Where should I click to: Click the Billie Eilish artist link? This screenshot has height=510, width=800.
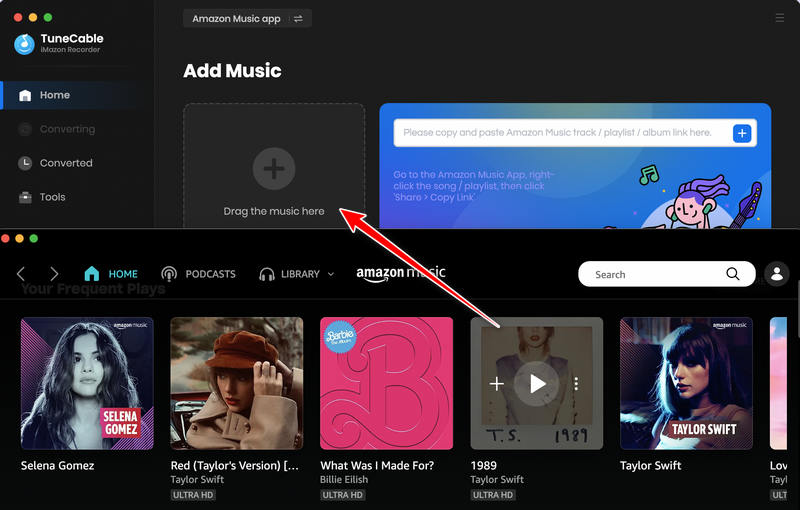tap(344, 480)
